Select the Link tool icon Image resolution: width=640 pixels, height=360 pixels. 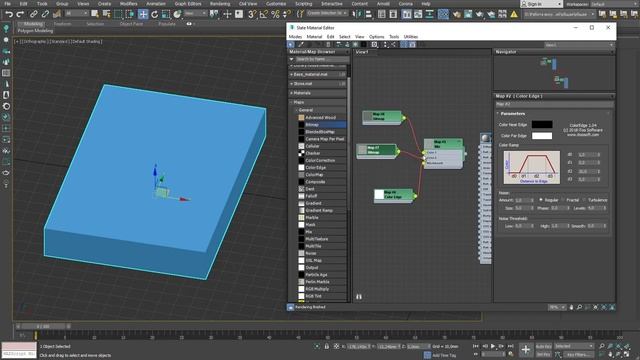point(33,14)
